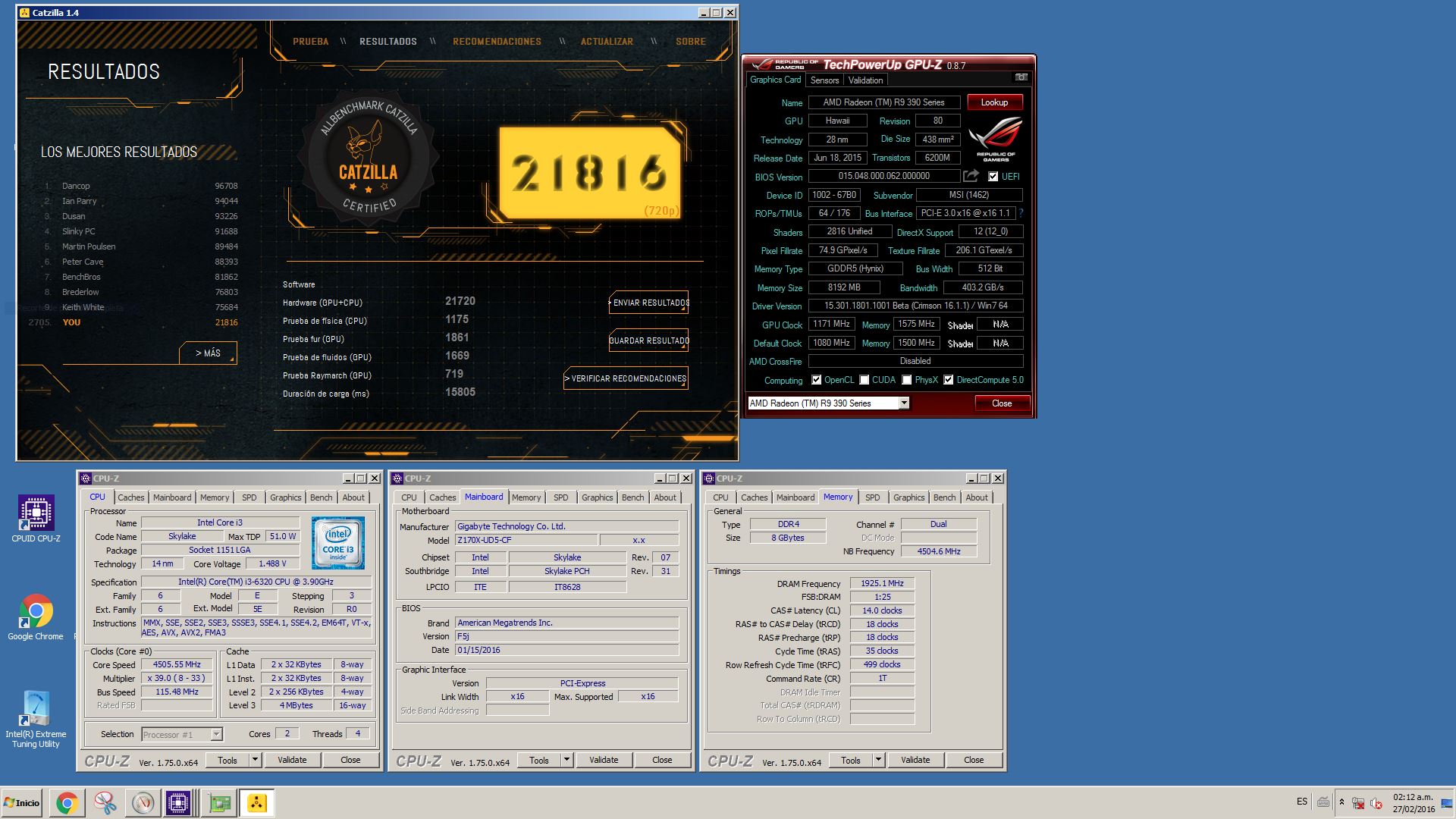The height and width of the screenshot is (819, 1456).
Task: Click the ROG logo in GPU-Z
Action: coord(996,140)
